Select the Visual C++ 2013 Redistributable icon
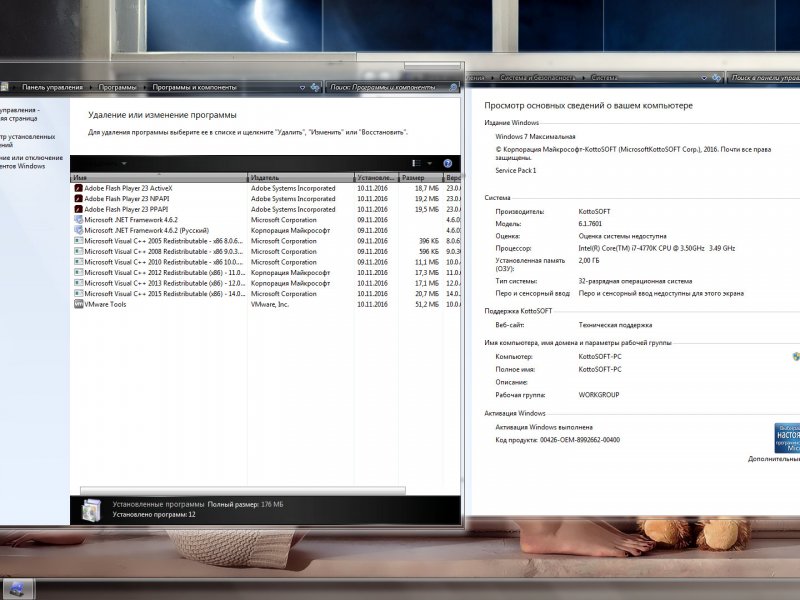The width and height of the screenshot is (800, 600). click(x=79, y=283)
